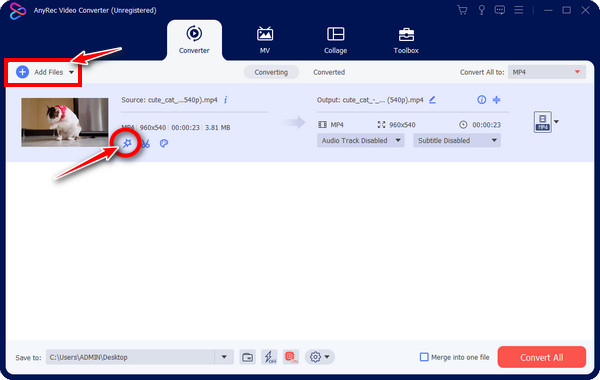Open the Convert All to MP4 dropdown
The height and width of the screenshot is (380, 600).
click(x=547, y=72)
